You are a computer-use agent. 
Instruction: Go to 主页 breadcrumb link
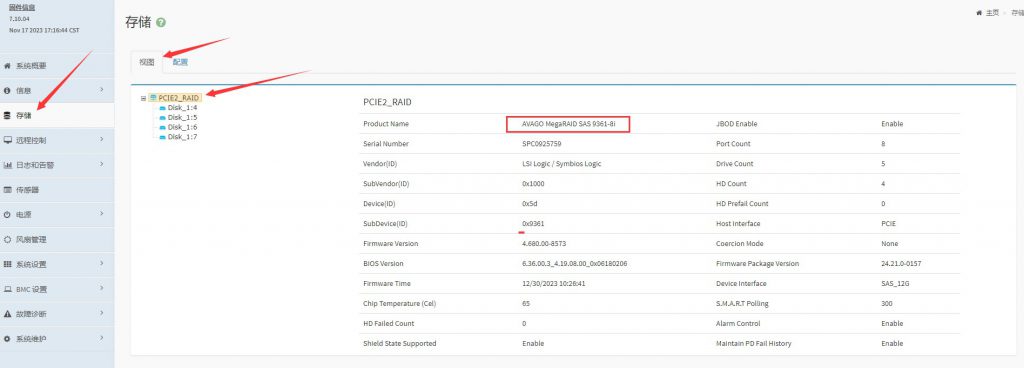992,13
